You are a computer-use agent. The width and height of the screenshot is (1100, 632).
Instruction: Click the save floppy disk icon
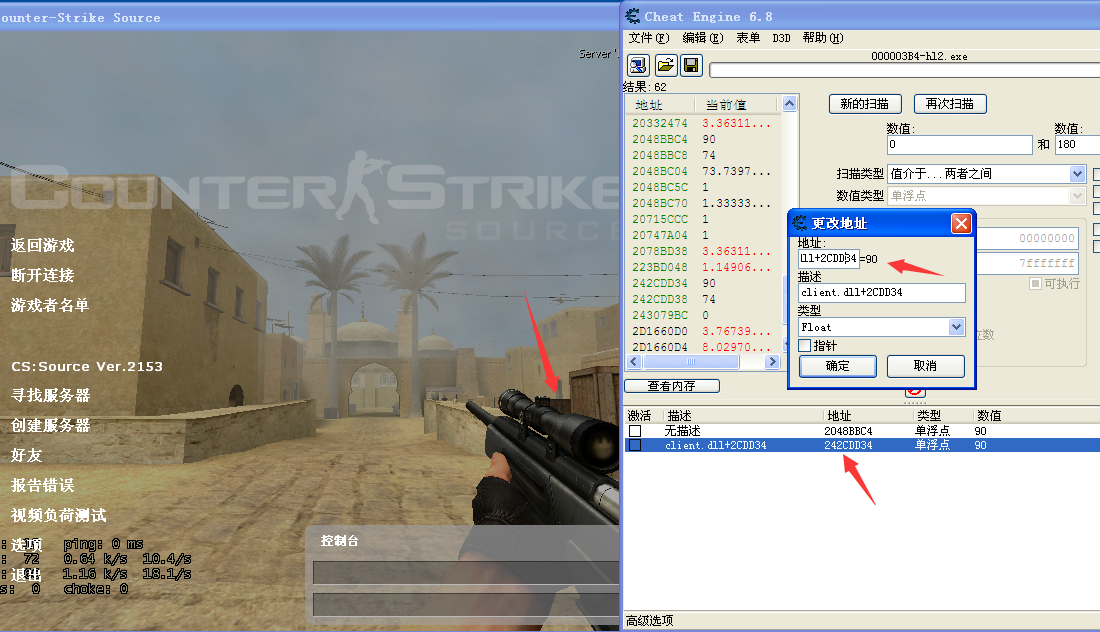pyautogui.click(x=691, y=65)
